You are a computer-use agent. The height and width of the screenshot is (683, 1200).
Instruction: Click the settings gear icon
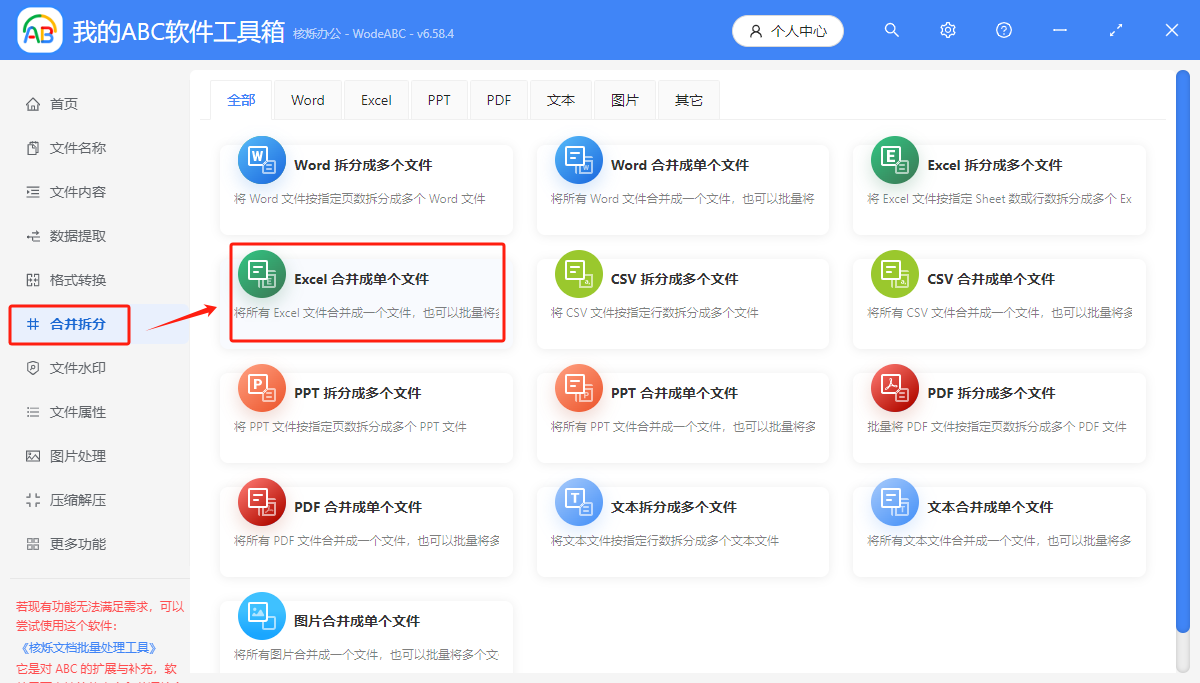(x=947, y=30)
